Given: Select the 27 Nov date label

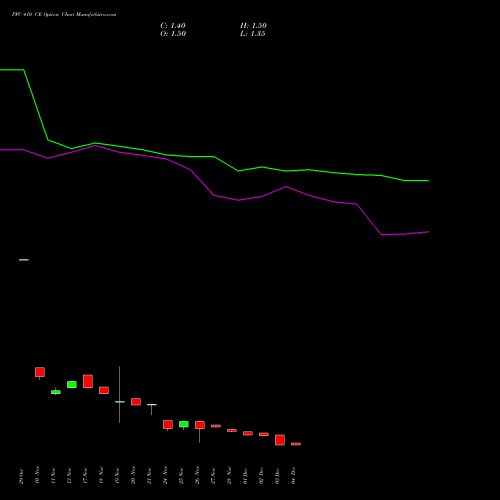Looking at the screenshot, I should [213, 475].
